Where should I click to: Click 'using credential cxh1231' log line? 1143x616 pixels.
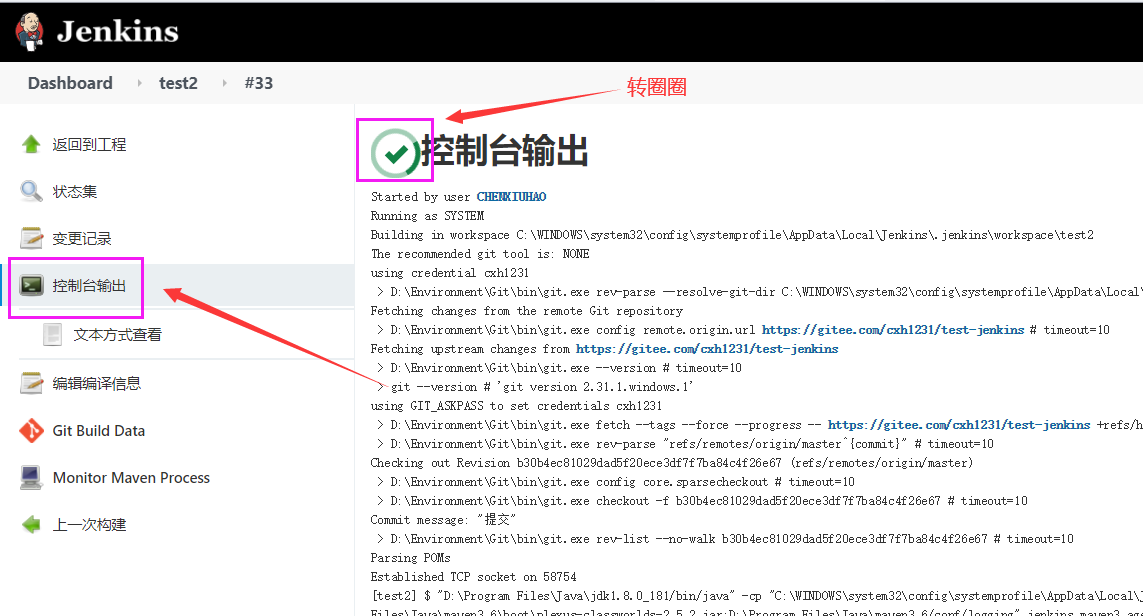coord(450,273)
